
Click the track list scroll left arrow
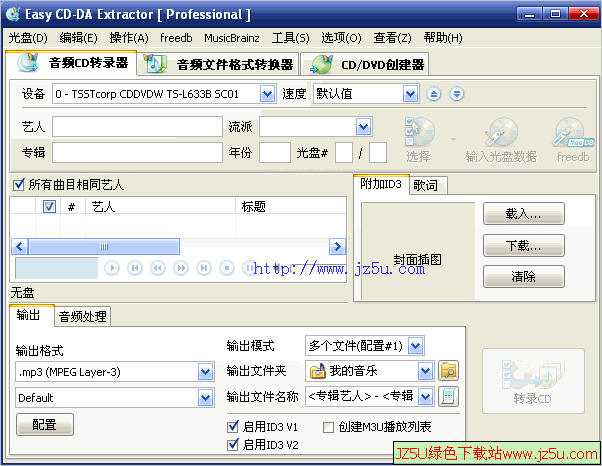pos(20,246)
